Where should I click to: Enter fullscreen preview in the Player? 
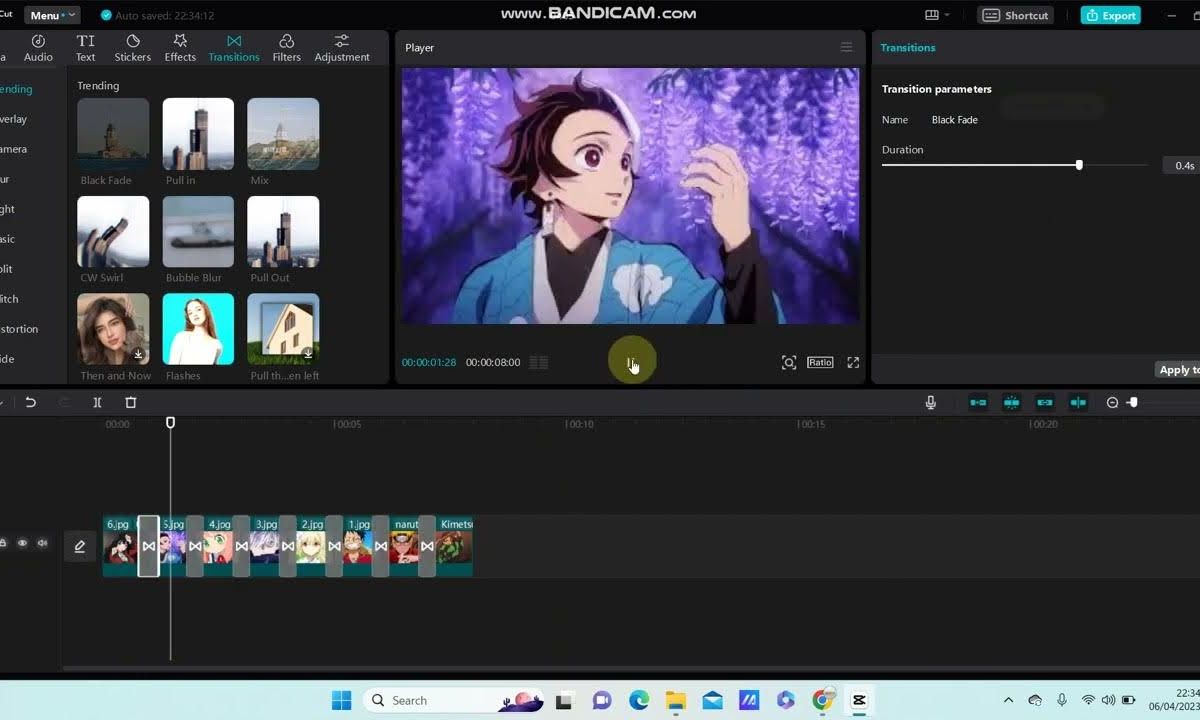pos(853,362)
